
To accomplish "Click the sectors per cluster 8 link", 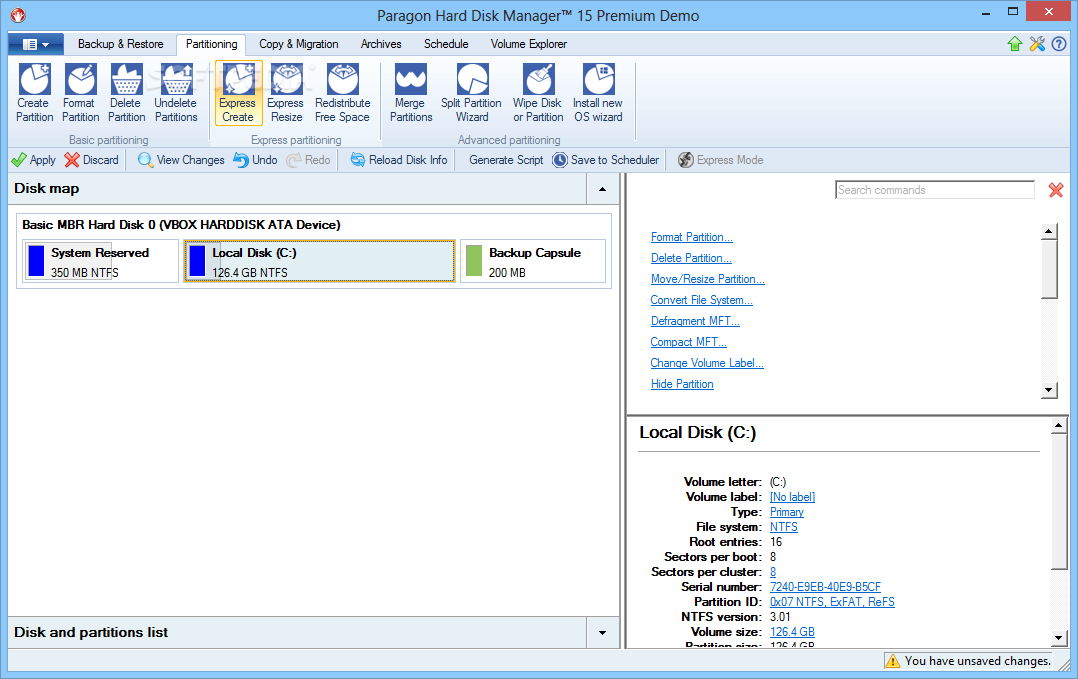I will click(x=773, y=572).
